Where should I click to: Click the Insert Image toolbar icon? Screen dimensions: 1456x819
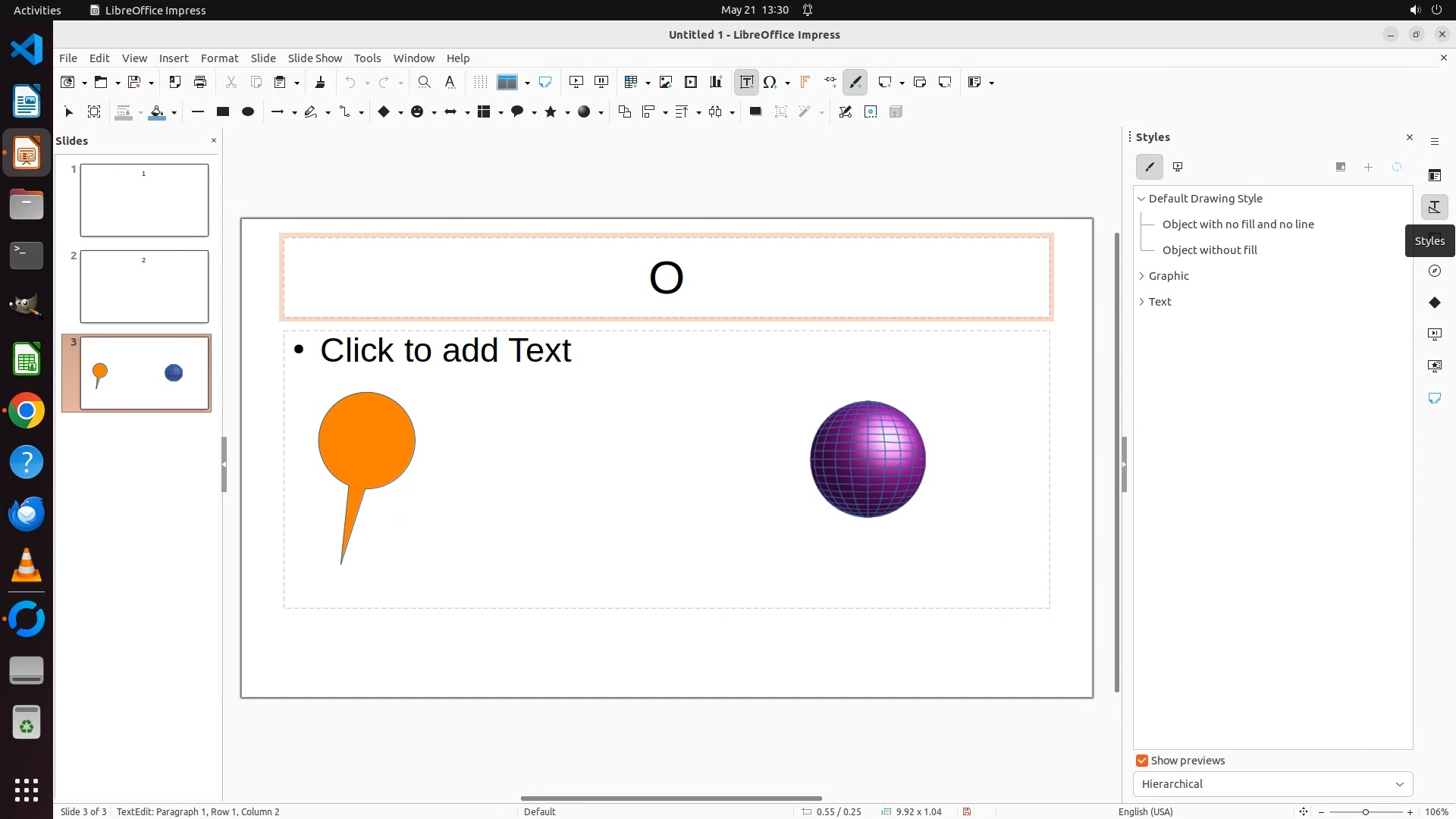[x=666, y=83]
